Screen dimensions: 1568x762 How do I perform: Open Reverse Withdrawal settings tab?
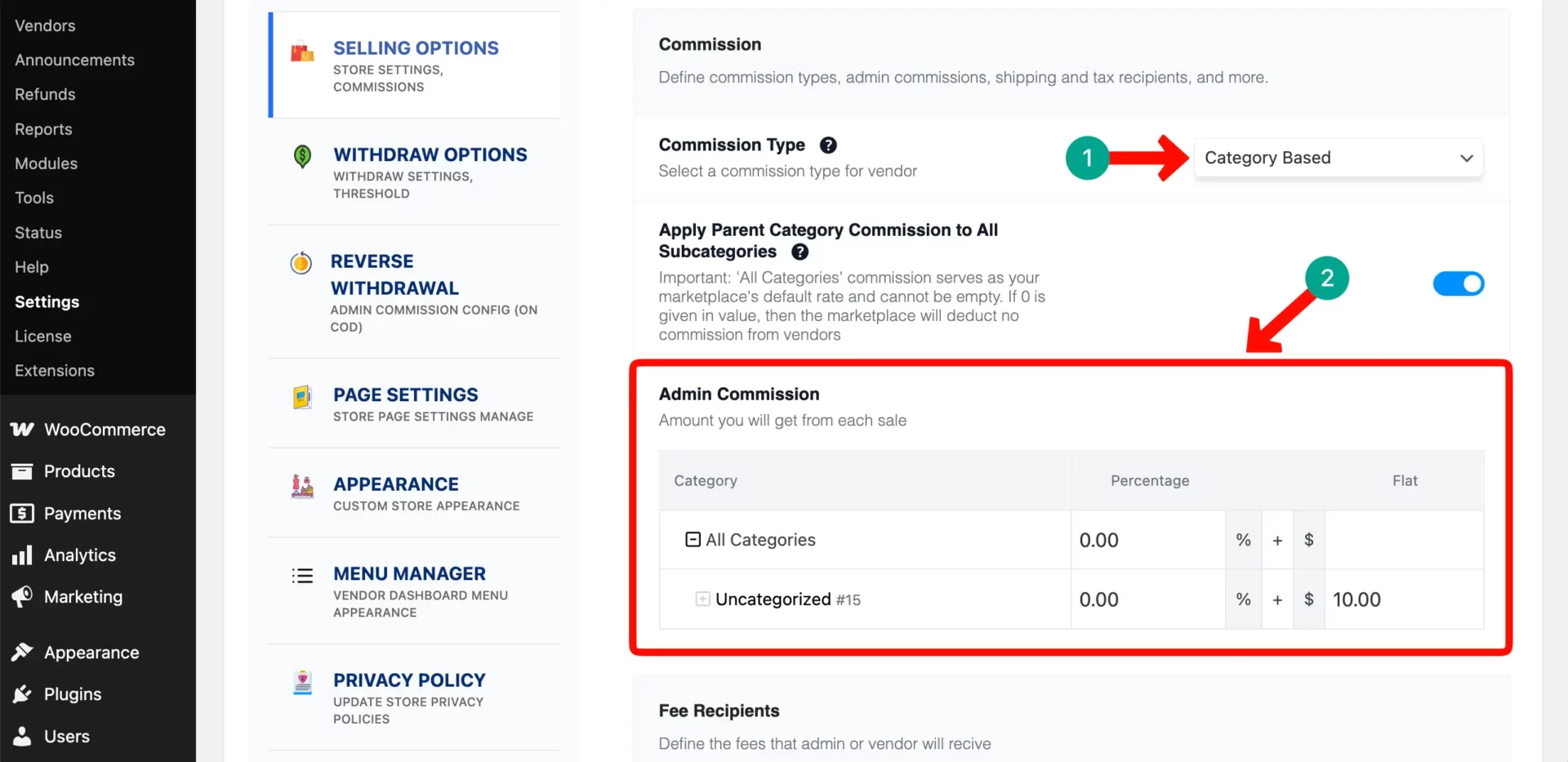416,292
